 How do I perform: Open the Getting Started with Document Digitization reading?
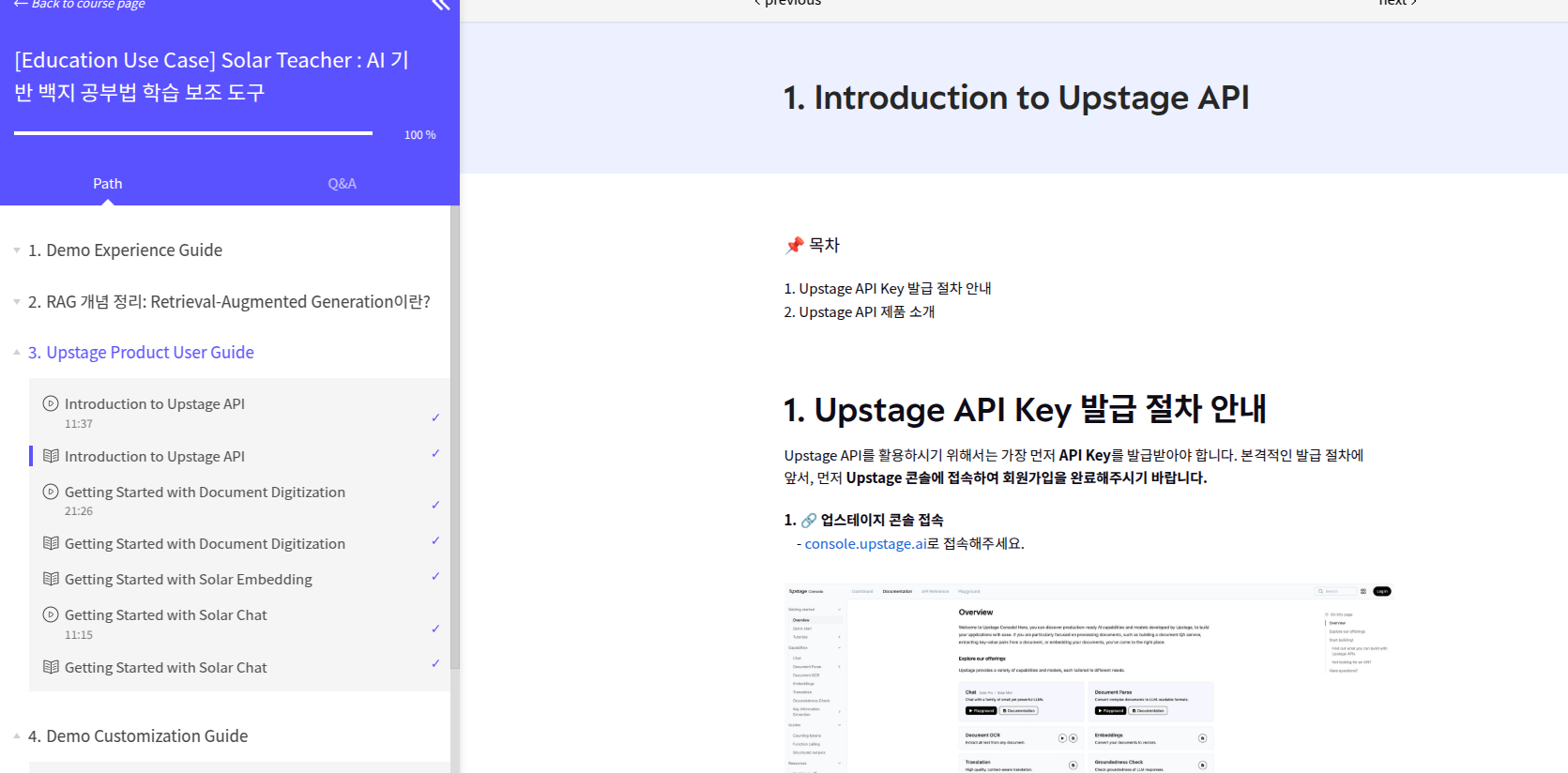point(205,544)
